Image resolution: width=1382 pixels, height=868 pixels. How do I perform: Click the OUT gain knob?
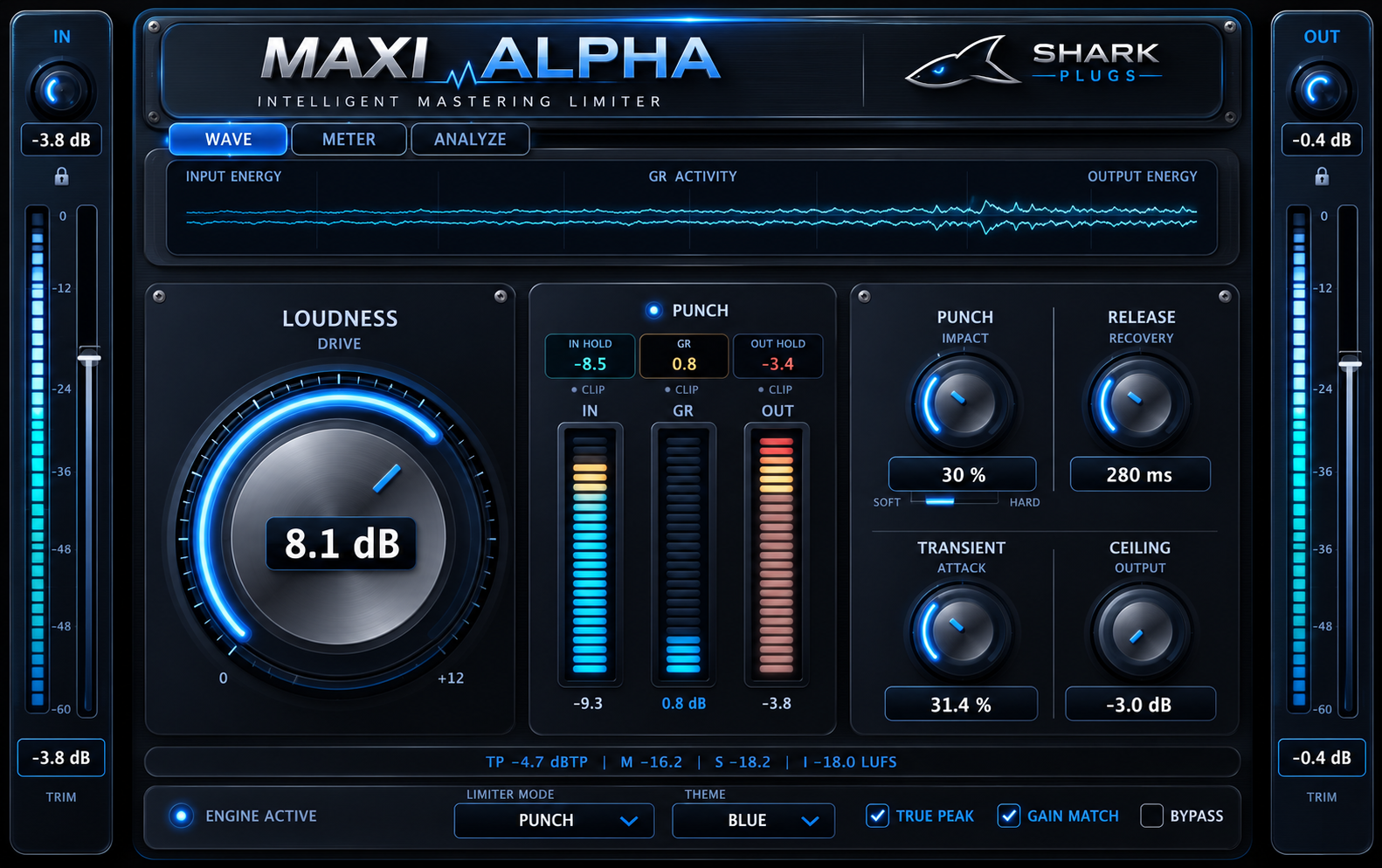tap(1321, 91)
